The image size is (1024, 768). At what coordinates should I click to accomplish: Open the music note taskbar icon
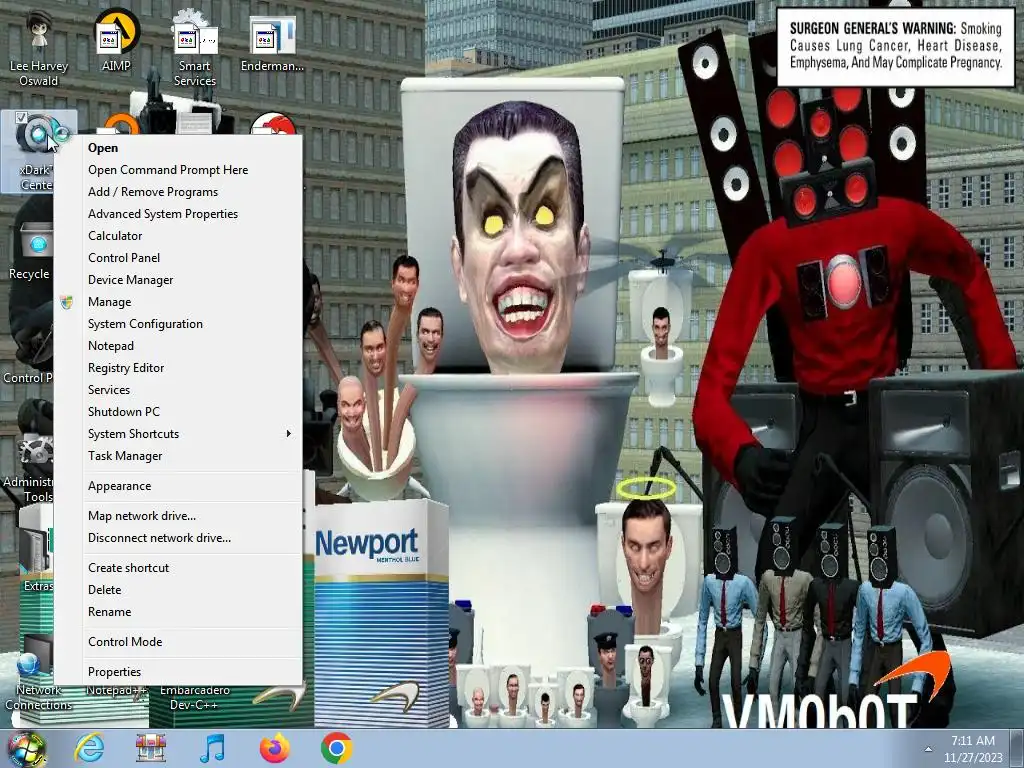pos(212,748)
